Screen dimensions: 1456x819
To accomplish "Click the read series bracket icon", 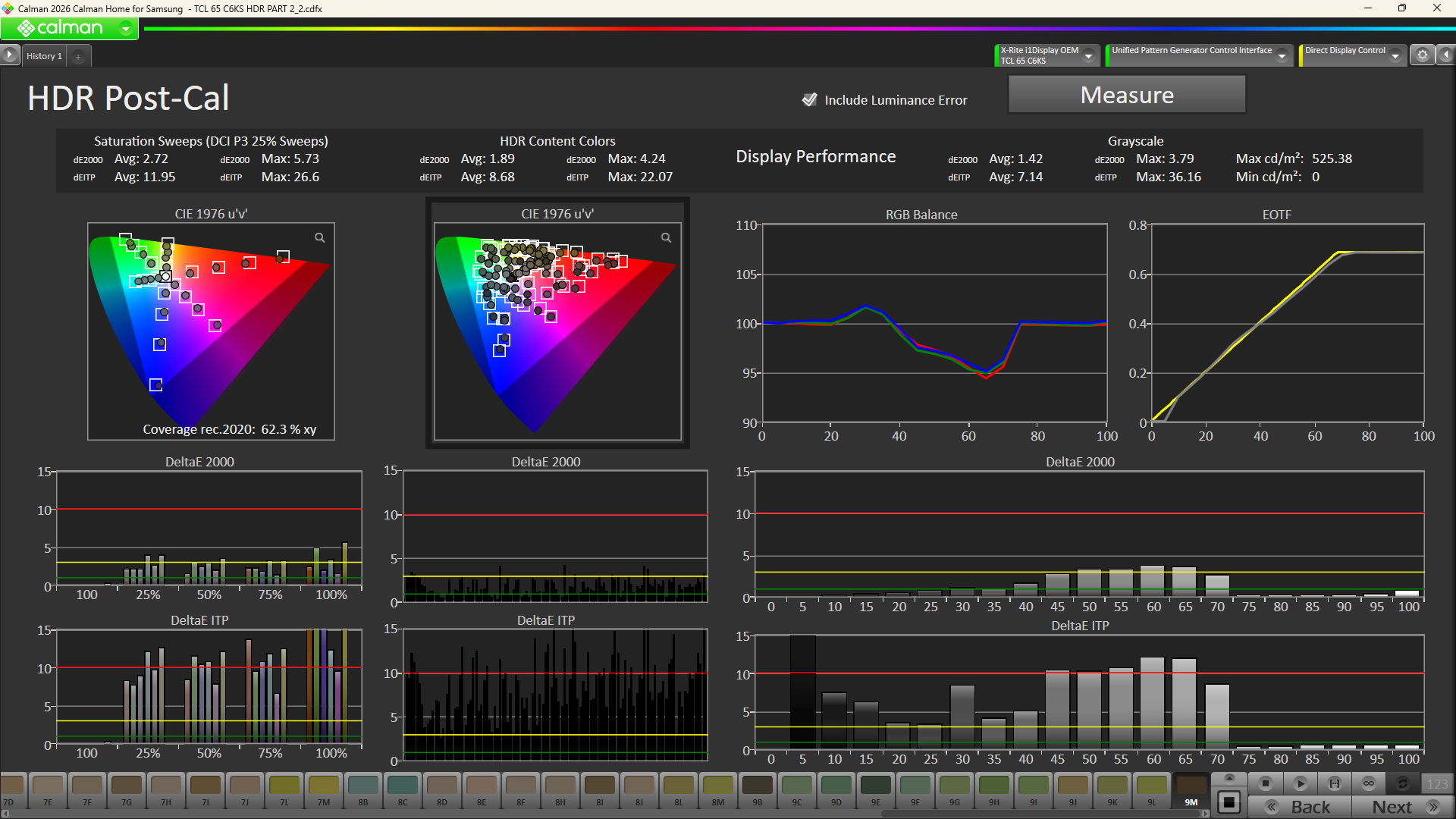I will [1335, 783].
